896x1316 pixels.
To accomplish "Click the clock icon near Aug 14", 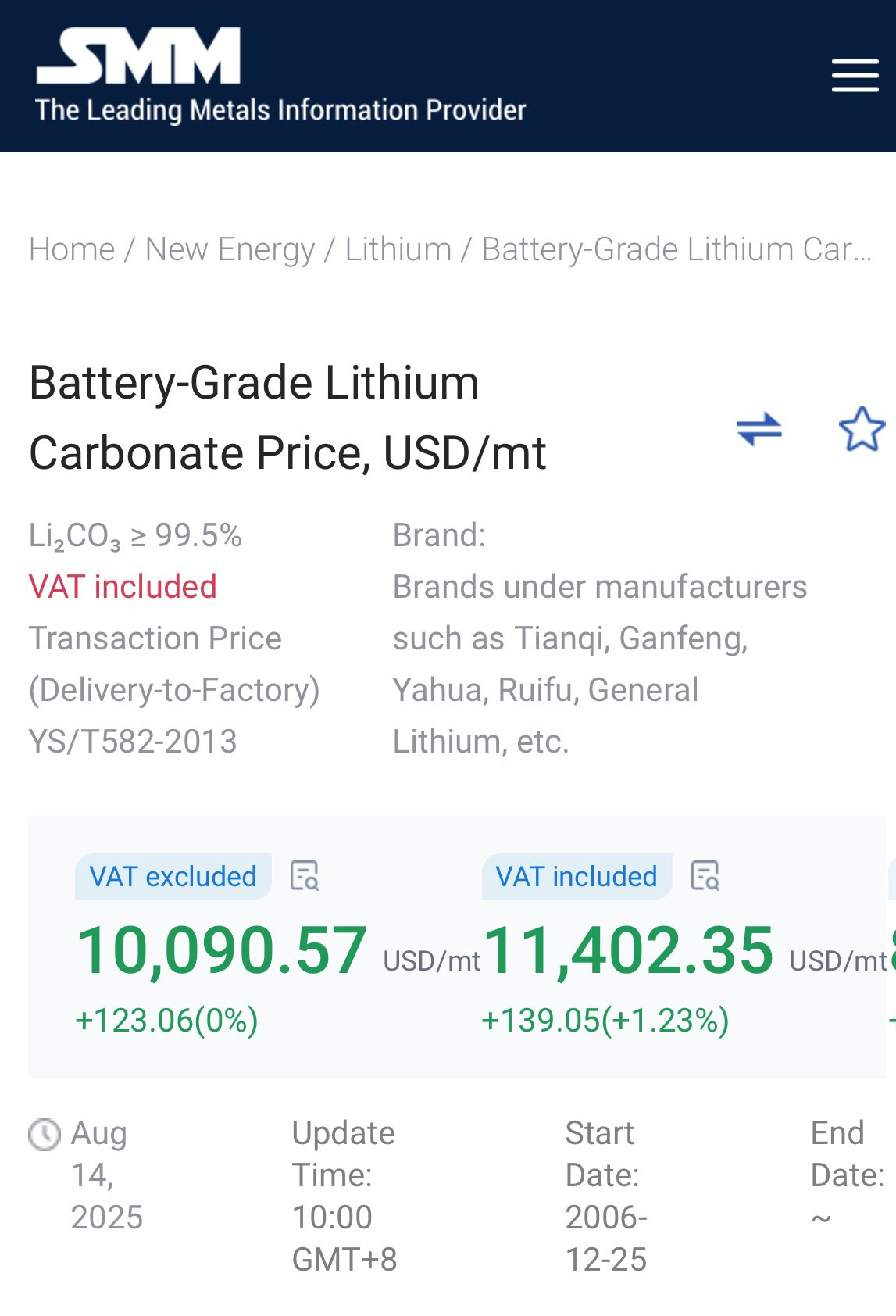I will [45, 1134].
